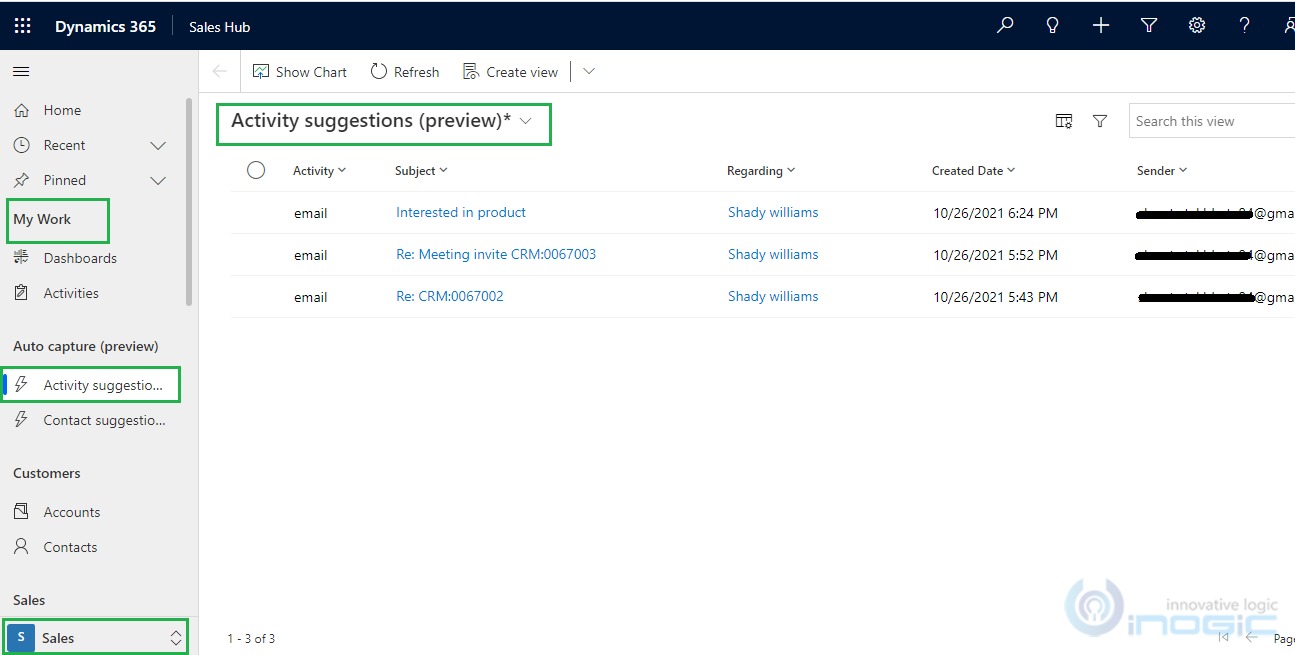Click the Accounts building icon

coord(21,512)
